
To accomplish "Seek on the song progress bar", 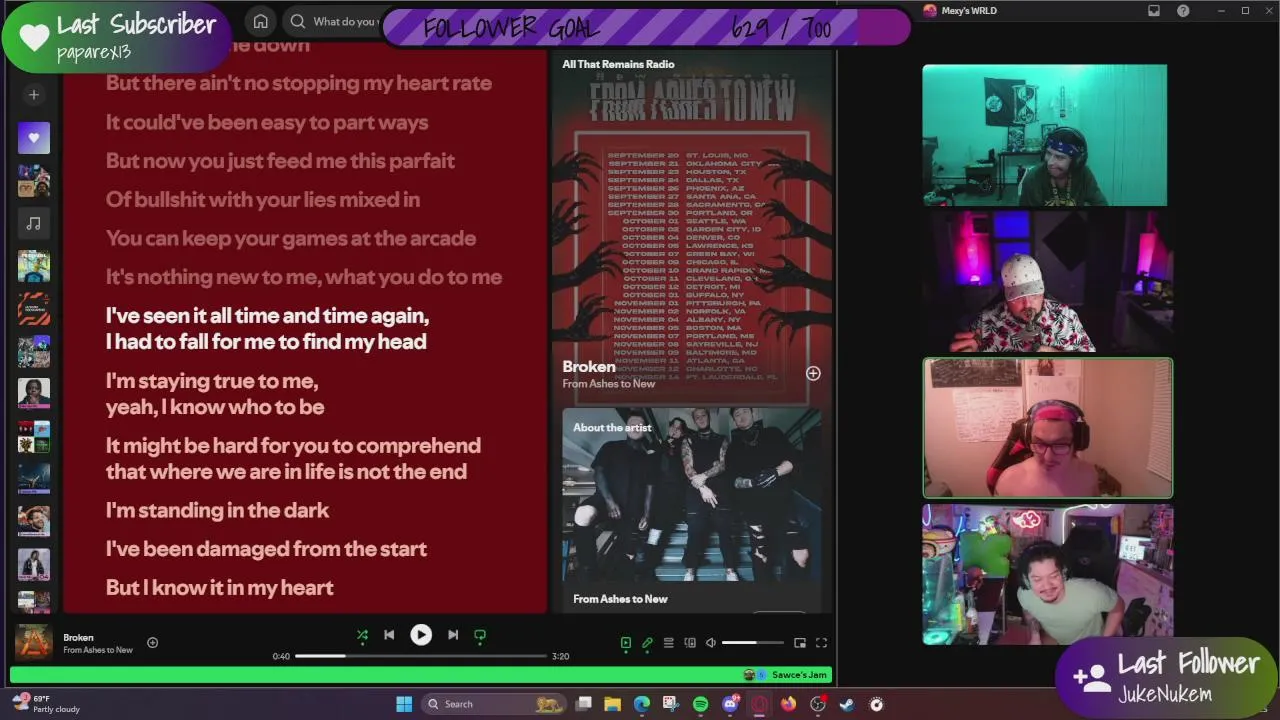I will coord(421,656).
